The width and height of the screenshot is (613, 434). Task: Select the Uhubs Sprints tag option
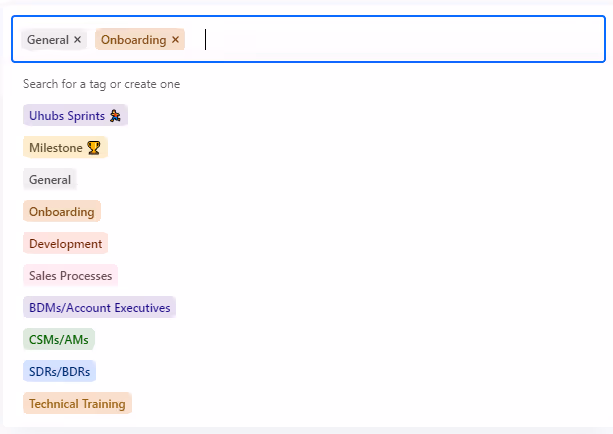coord(75,115)
